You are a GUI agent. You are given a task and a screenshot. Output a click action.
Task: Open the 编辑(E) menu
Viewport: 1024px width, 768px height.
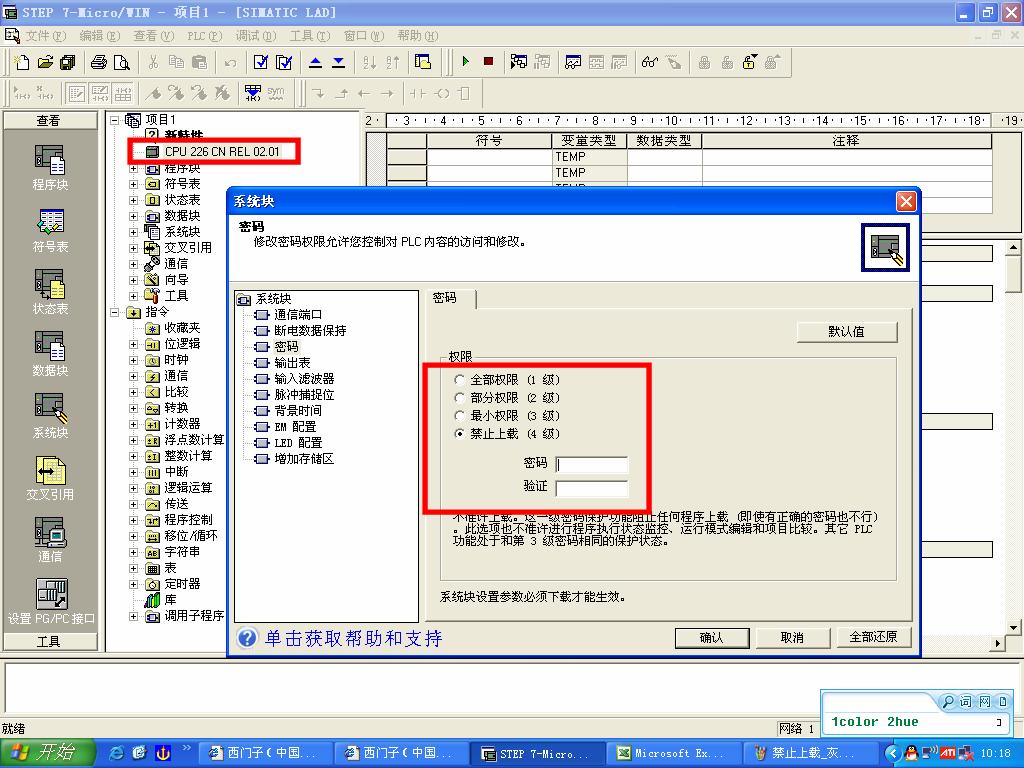point(99,35)
